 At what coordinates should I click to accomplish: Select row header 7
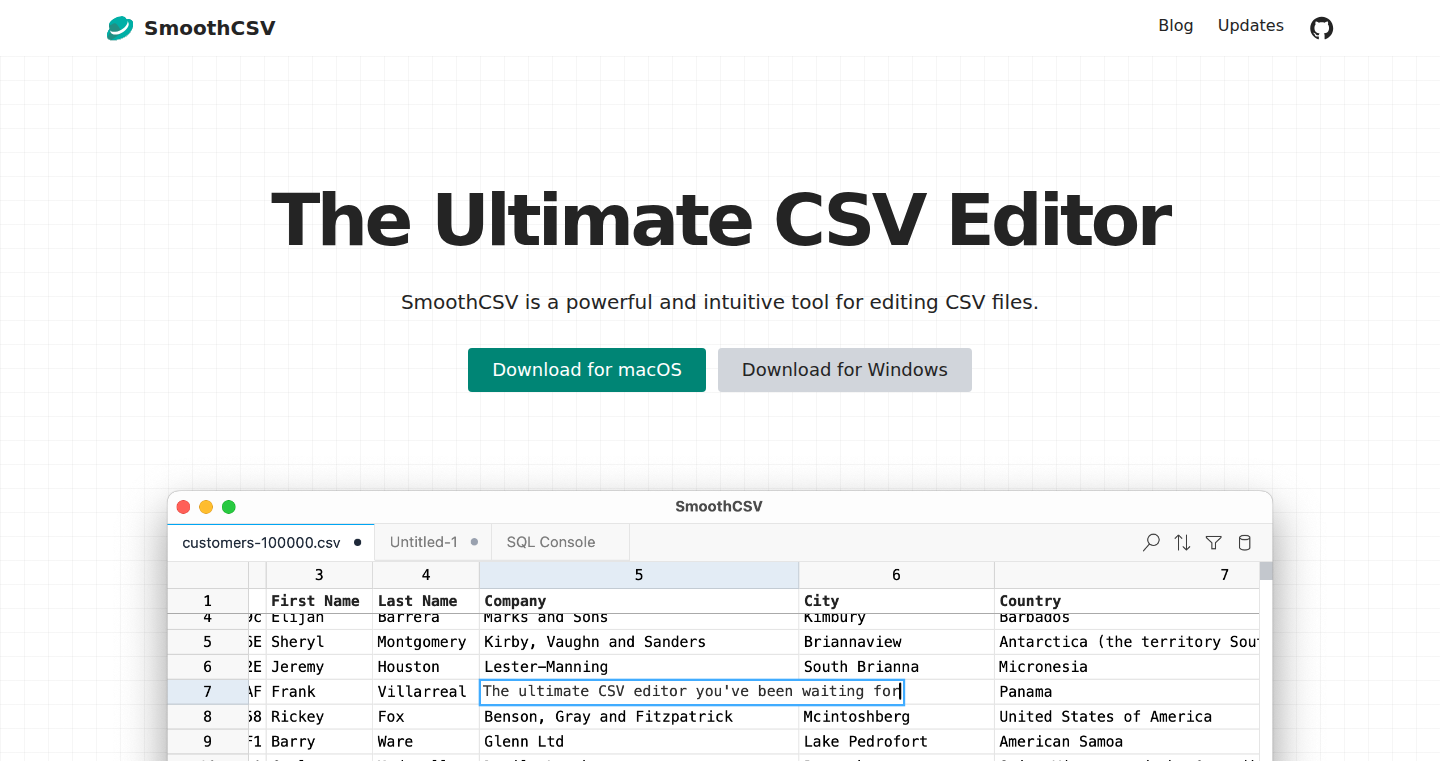(x=208, y=692)
